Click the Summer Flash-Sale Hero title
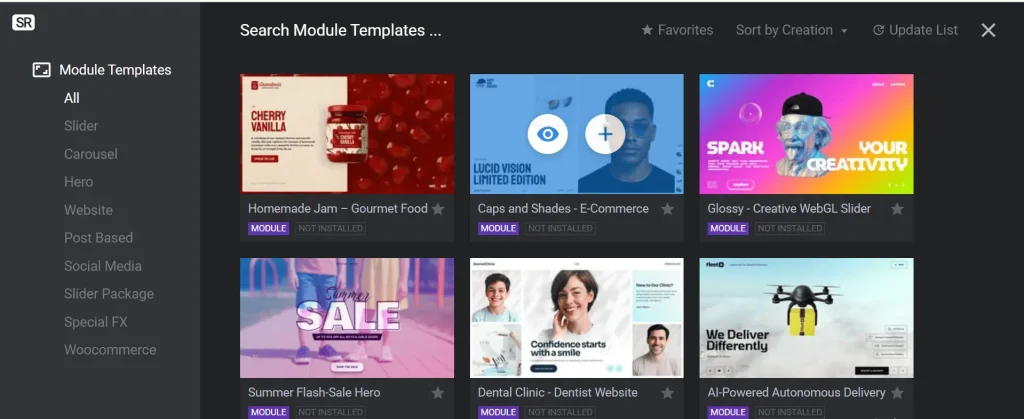The height and width of the screenshot is (419, 1024). coord(314,393)
